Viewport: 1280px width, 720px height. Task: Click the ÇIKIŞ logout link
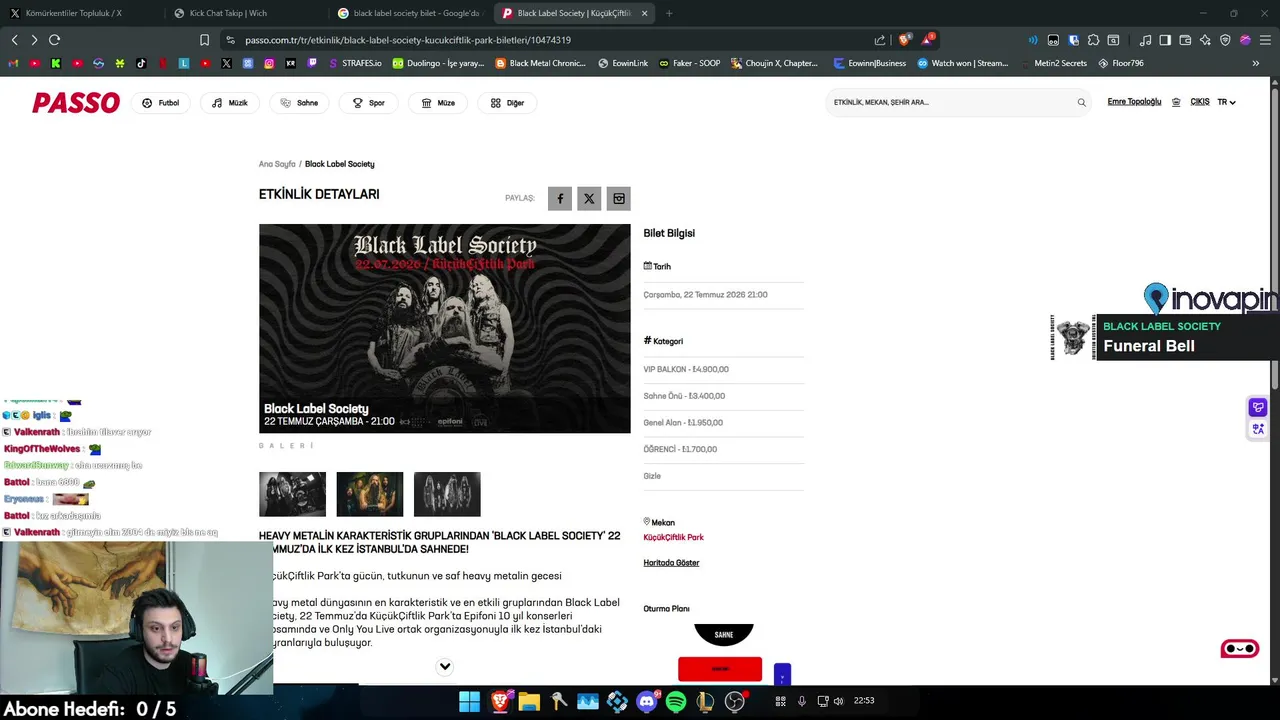[1200, 102]
